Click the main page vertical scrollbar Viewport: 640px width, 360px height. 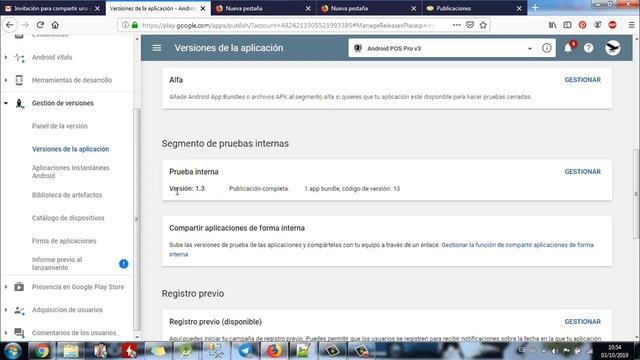tap(636, 194)
